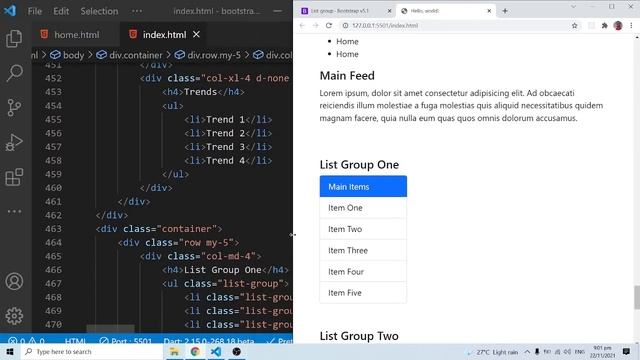This screenshot has height=360, width=640.
Task: Show additional activity bar views ellipsis
Action: coord(14,211)
